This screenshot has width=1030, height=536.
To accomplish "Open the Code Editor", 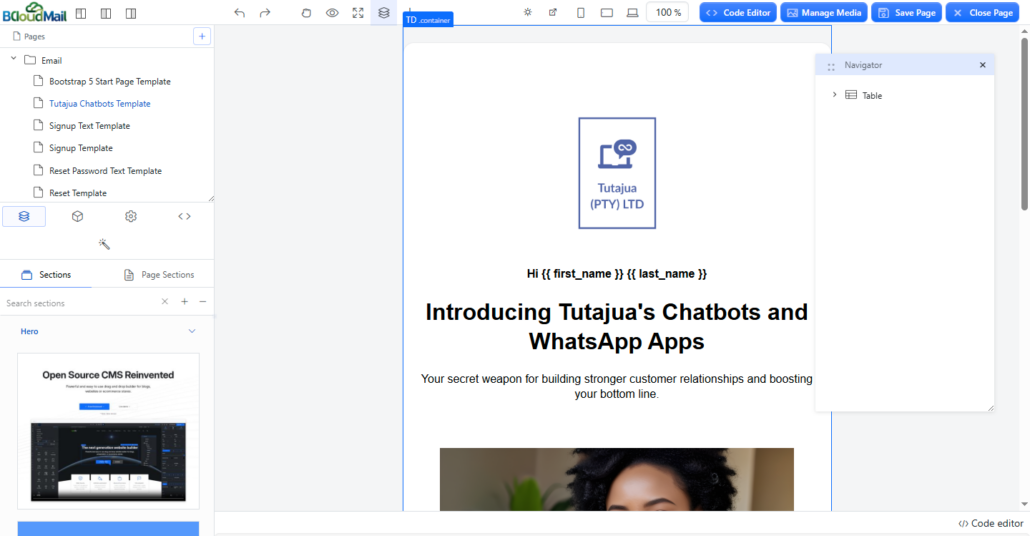I will [x=738, y=12].
